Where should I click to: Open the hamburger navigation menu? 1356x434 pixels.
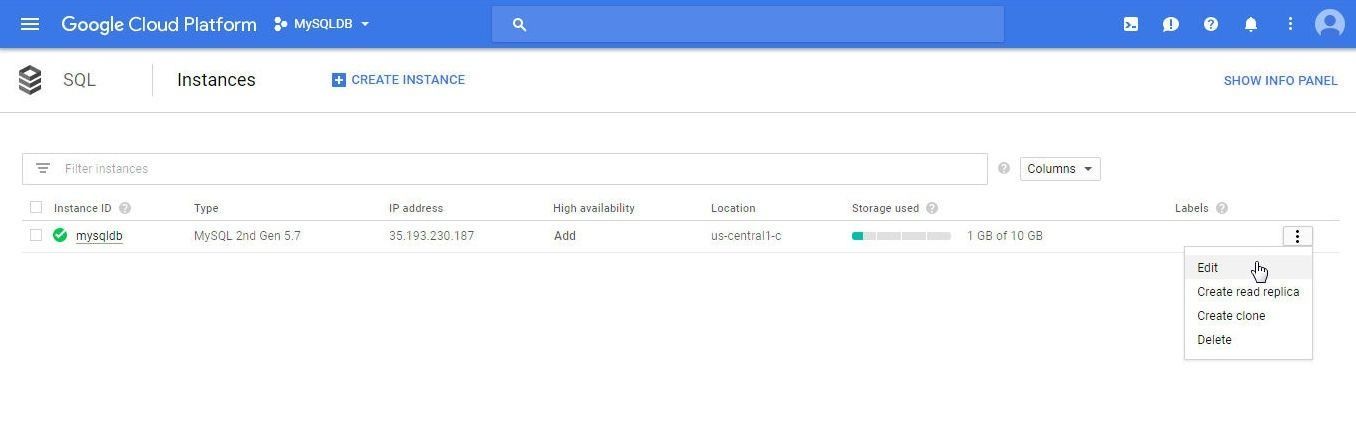tap(30, 24)
